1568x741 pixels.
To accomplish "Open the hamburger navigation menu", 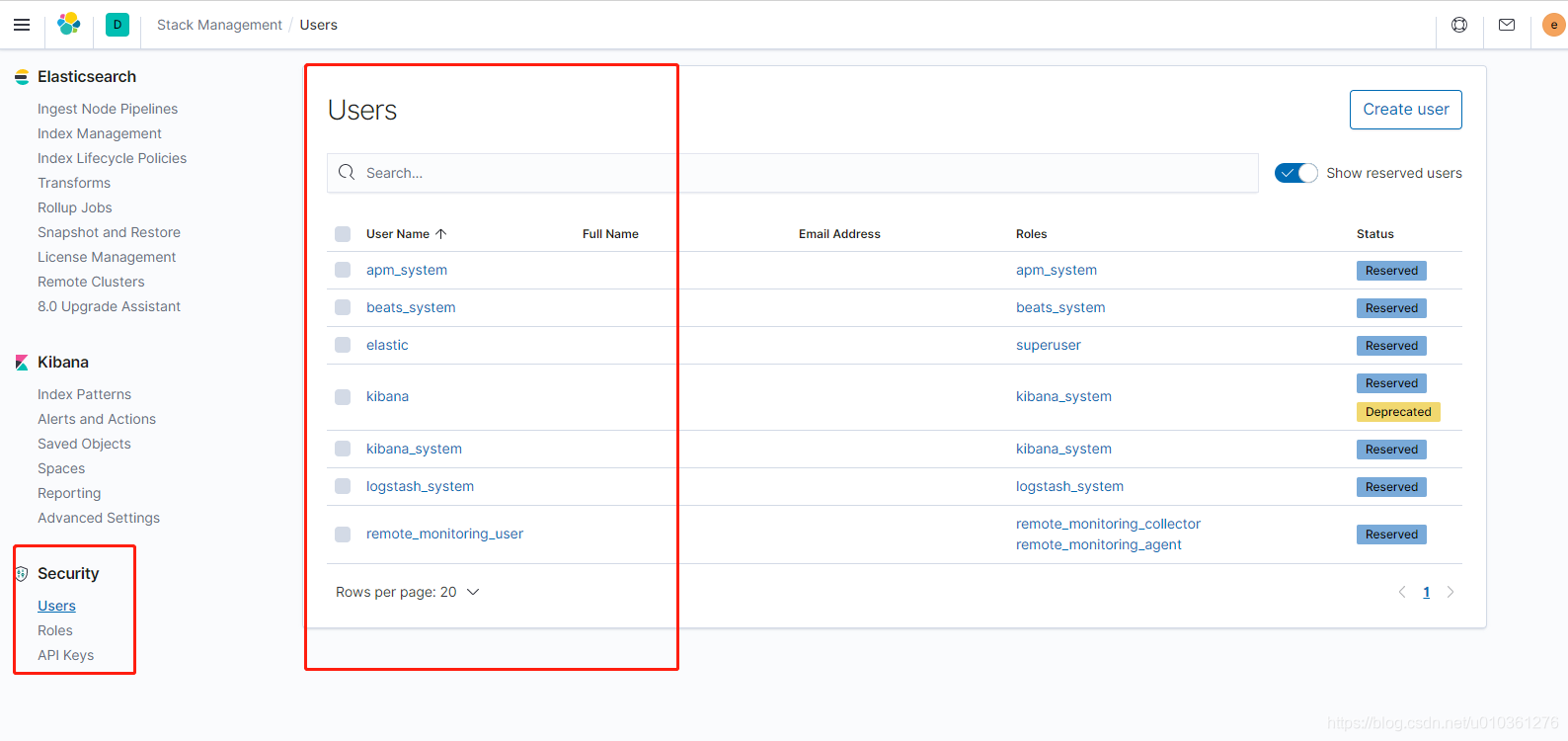I will pyautogui.click(x=22, y=25).
